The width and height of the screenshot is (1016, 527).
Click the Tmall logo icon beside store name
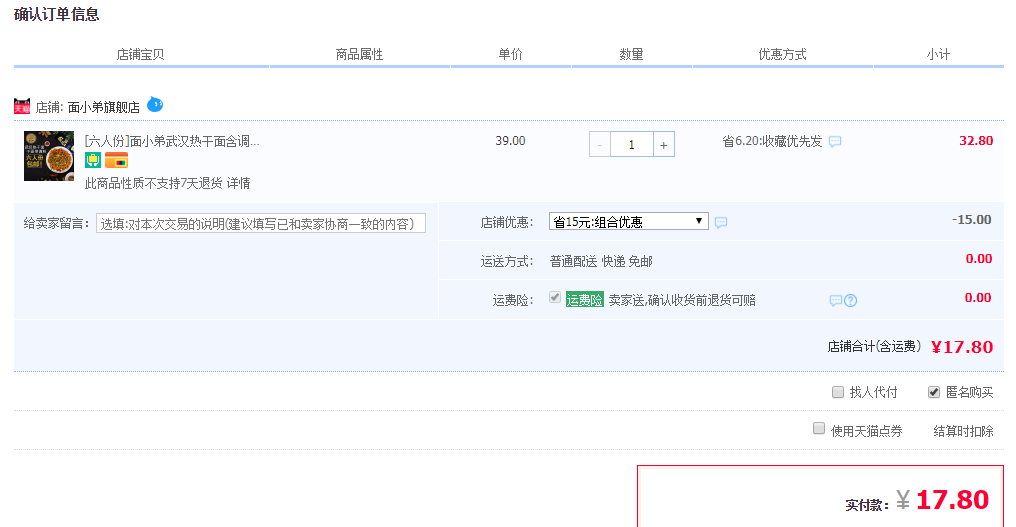click(x=22, y=106)
